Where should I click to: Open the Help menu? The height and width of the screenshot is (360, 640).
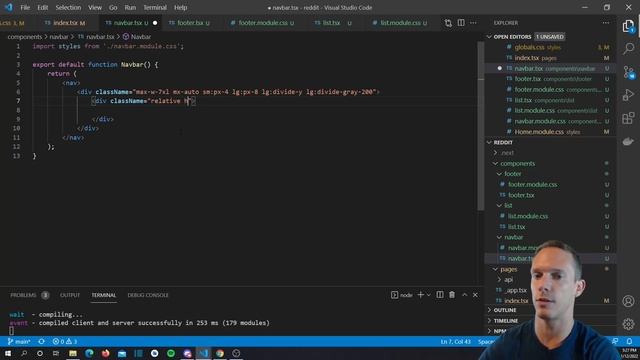click(x=180, y=7)
